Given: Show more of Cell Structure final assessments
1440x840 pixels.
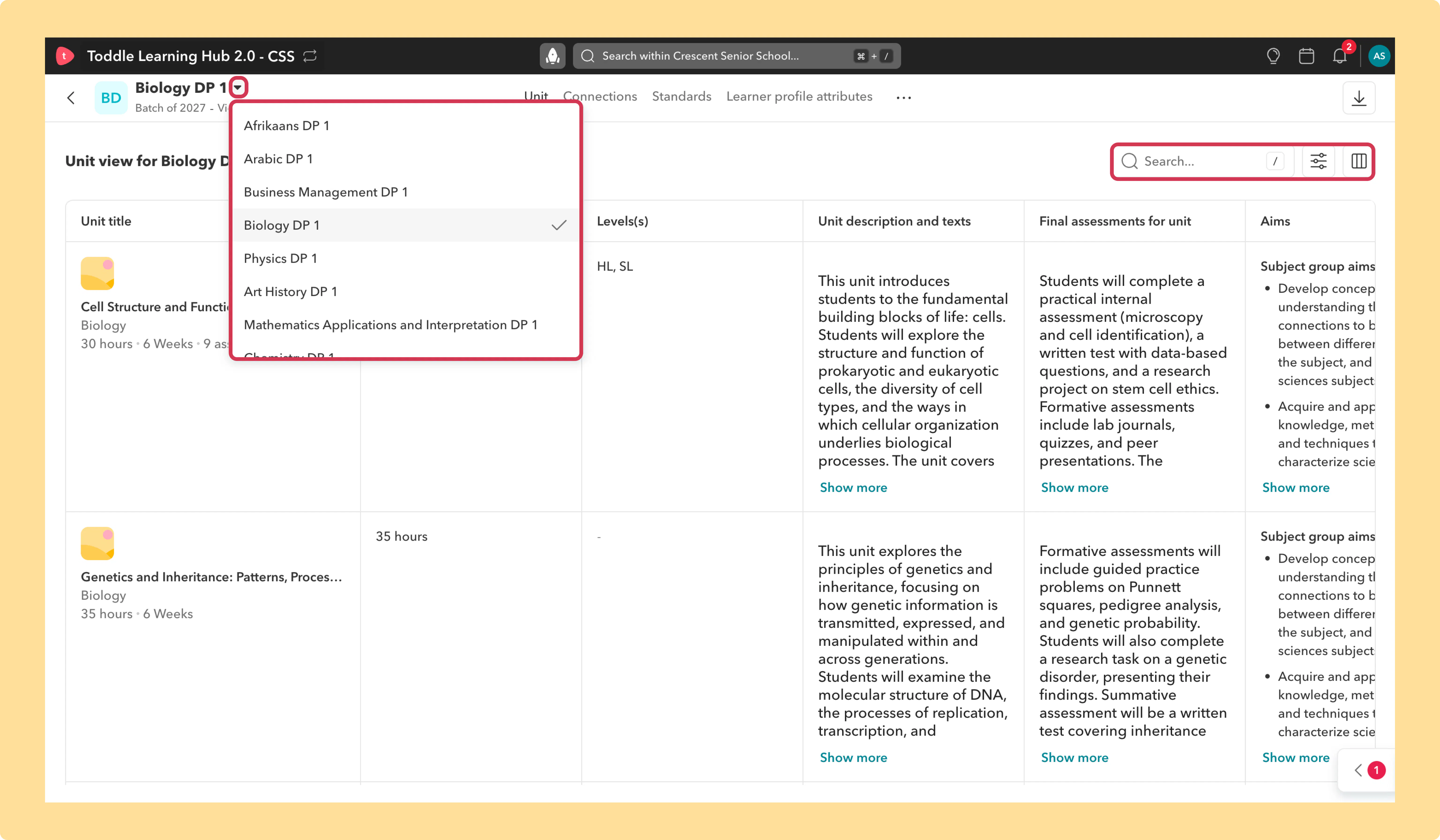Looking at the screenshot, I should point(1074,487).
